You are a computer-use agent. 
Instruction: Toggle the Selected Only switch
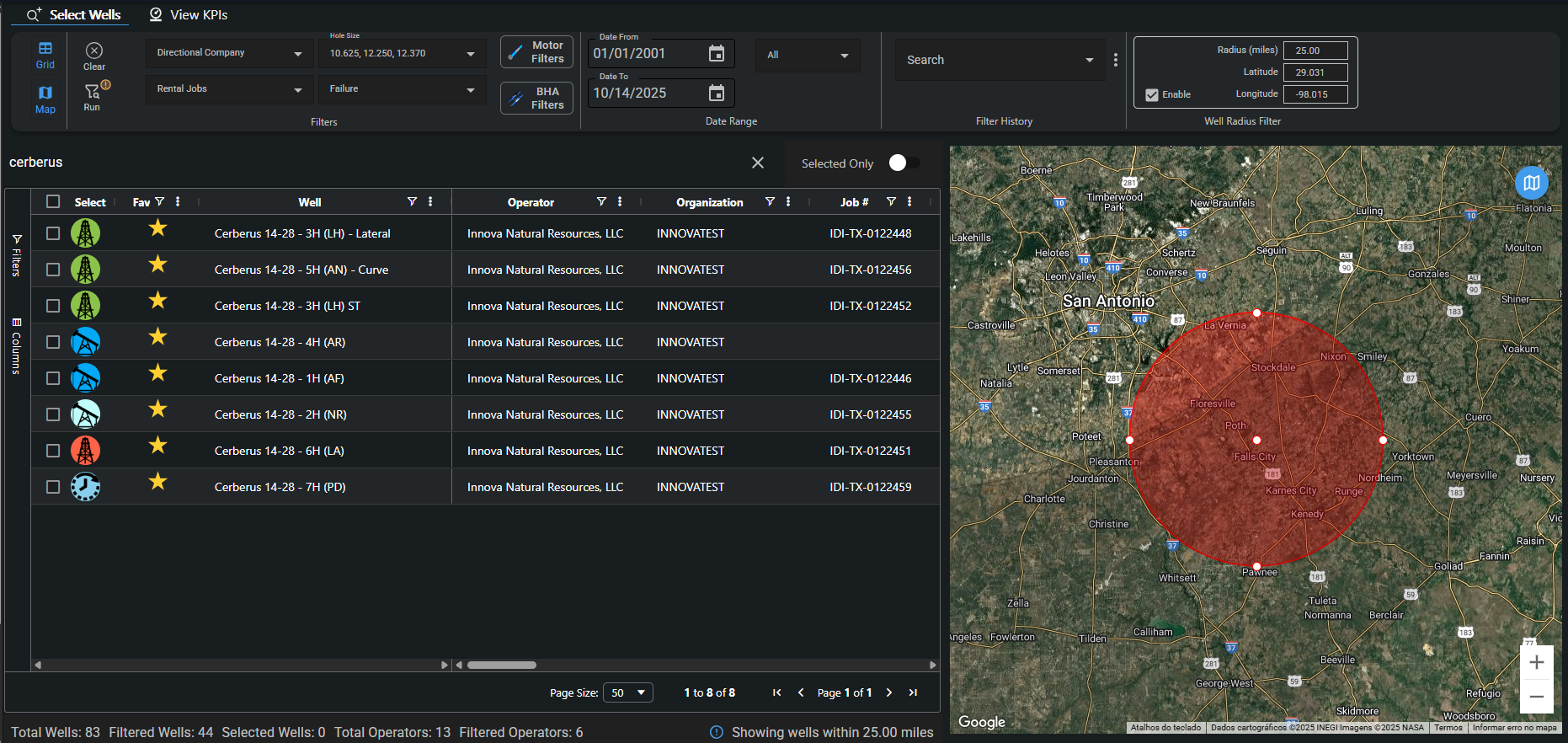pyautogui.click(x=904, y=163)
